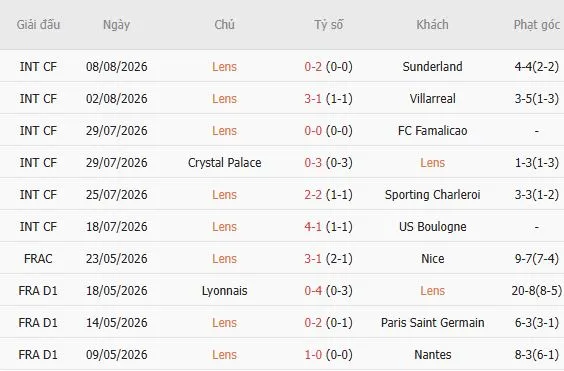Open the Sunderland team link
Screen dimensions: 564x371
click(x=432, y=67)
